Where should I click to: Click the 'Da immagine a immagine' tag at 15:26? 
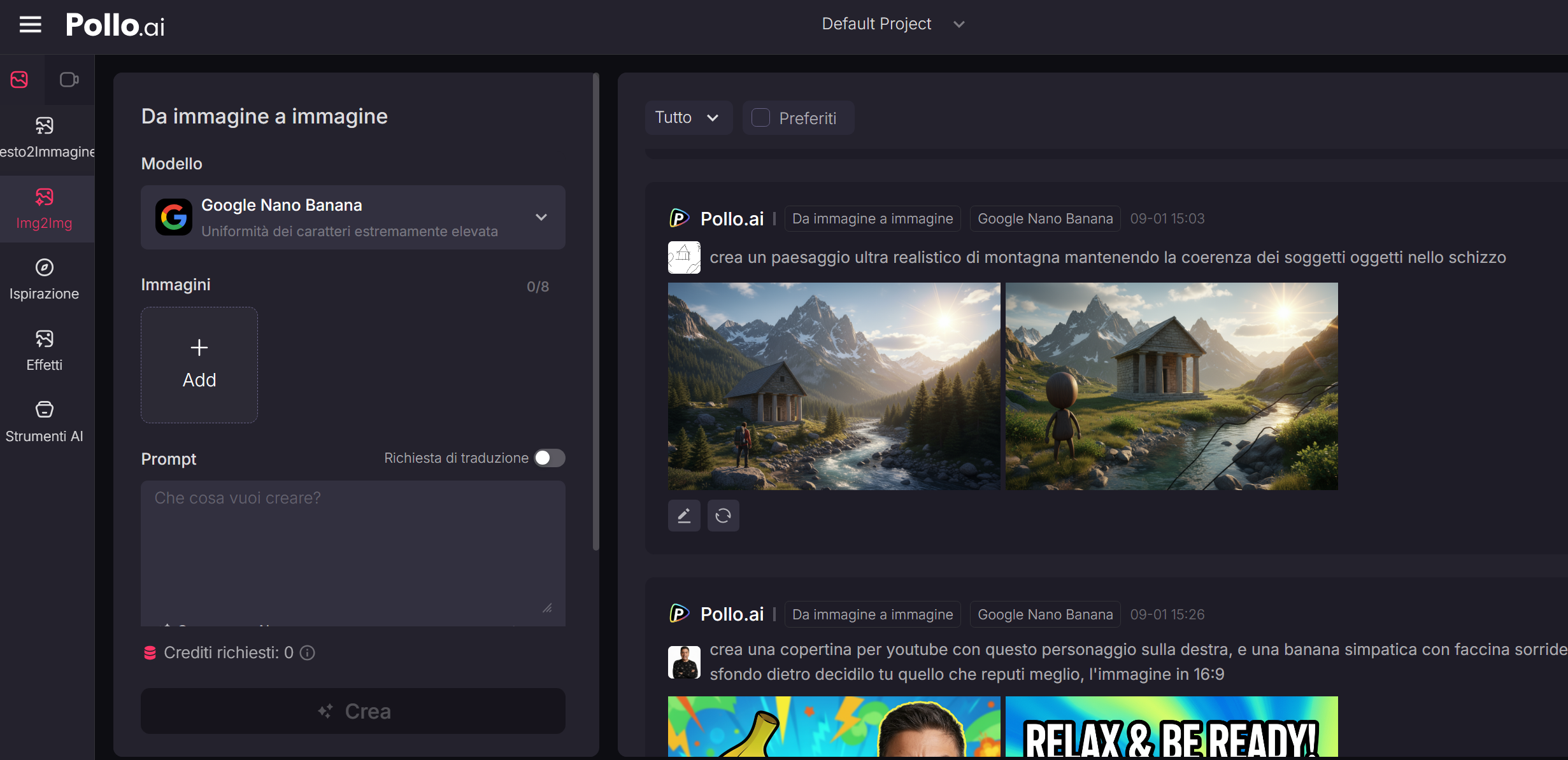(x=873, y=614)
